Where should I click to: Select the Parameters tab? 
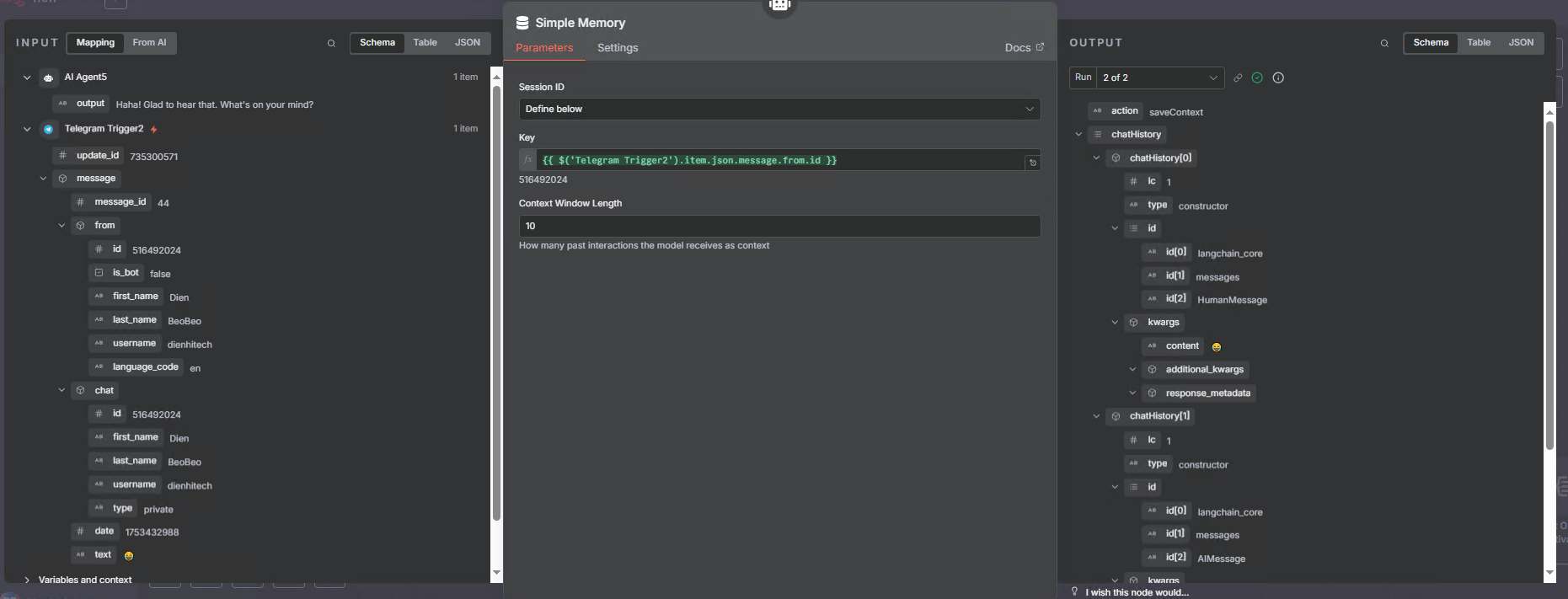coord(544,48)
